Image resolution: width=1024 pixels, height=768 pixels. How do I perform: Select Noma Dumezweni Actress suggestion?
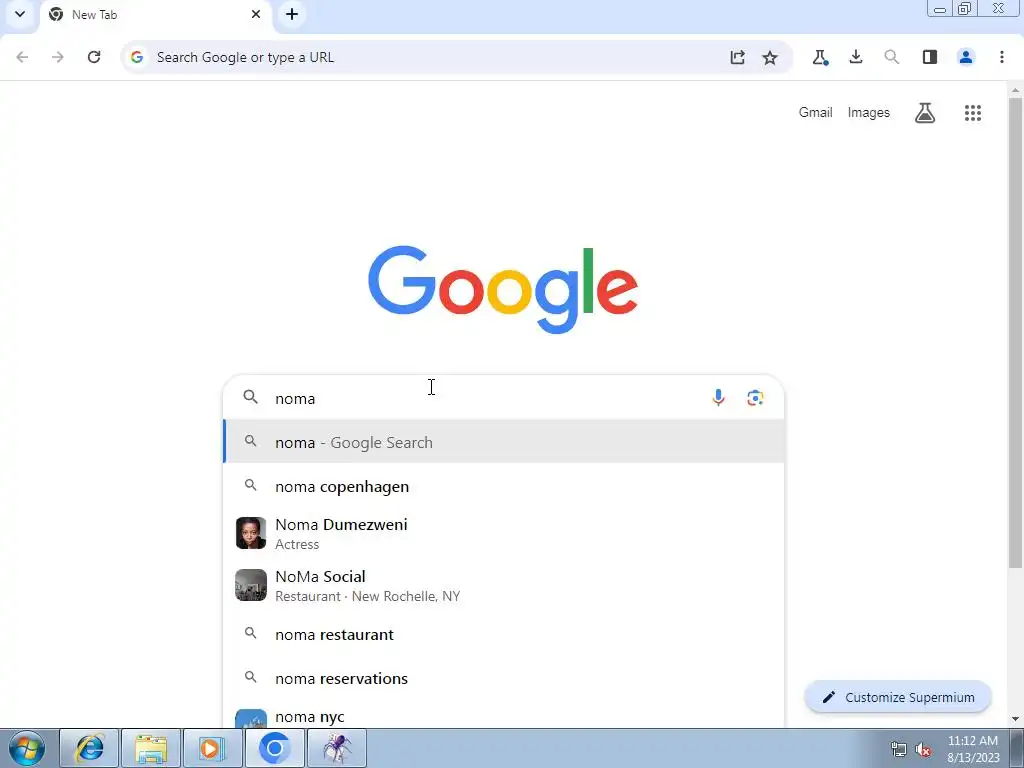504,534
